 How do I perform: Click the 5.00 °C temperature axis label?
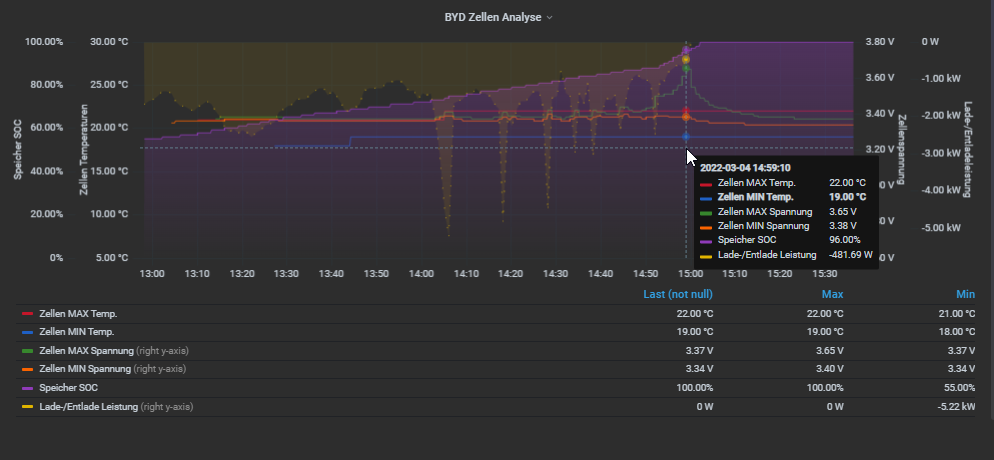click(111, 258)
